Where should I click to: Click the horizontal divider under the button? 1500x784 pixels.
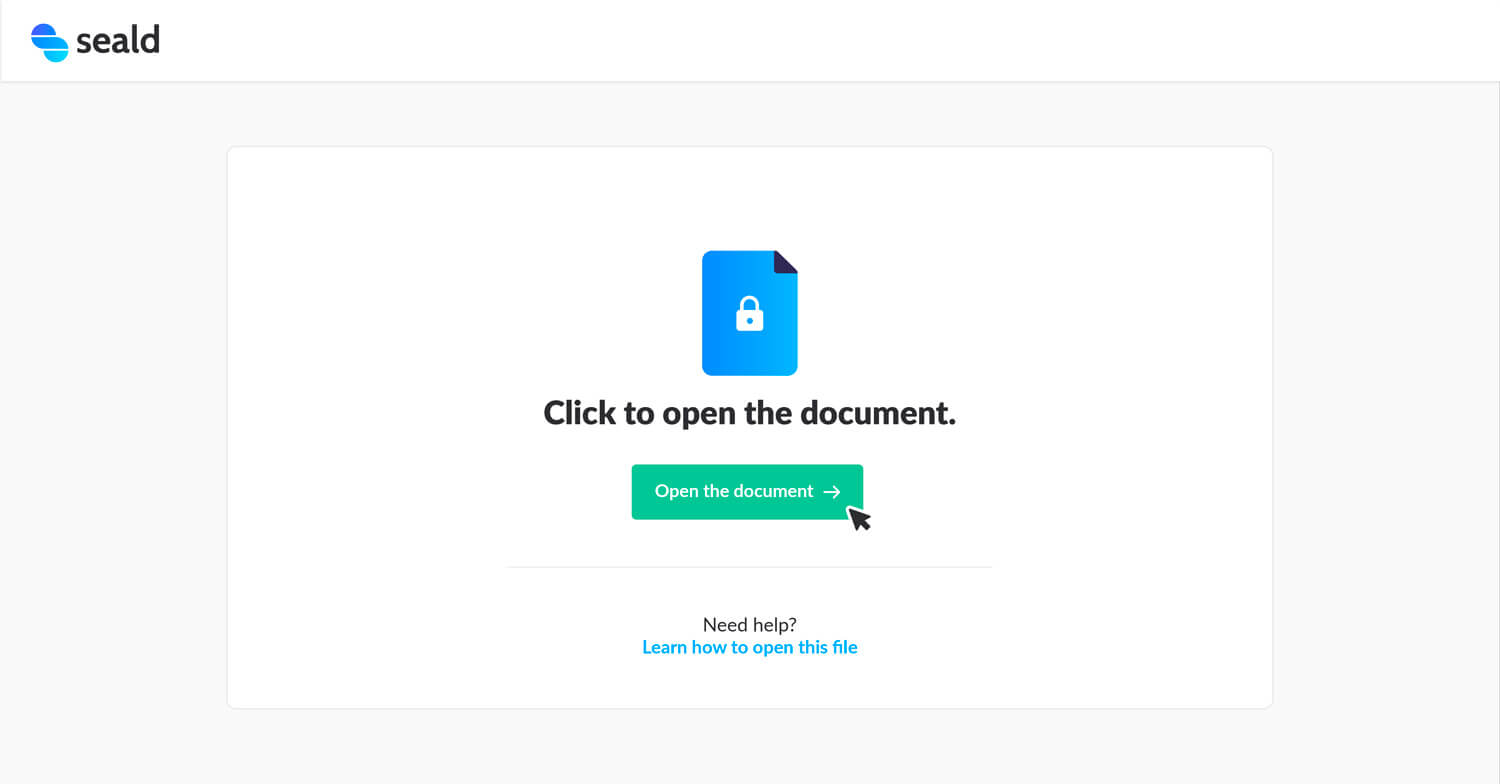pos(750,567)
